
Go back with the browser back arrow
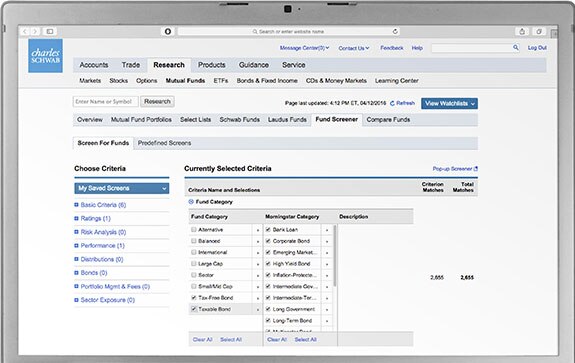pos(25,32)
